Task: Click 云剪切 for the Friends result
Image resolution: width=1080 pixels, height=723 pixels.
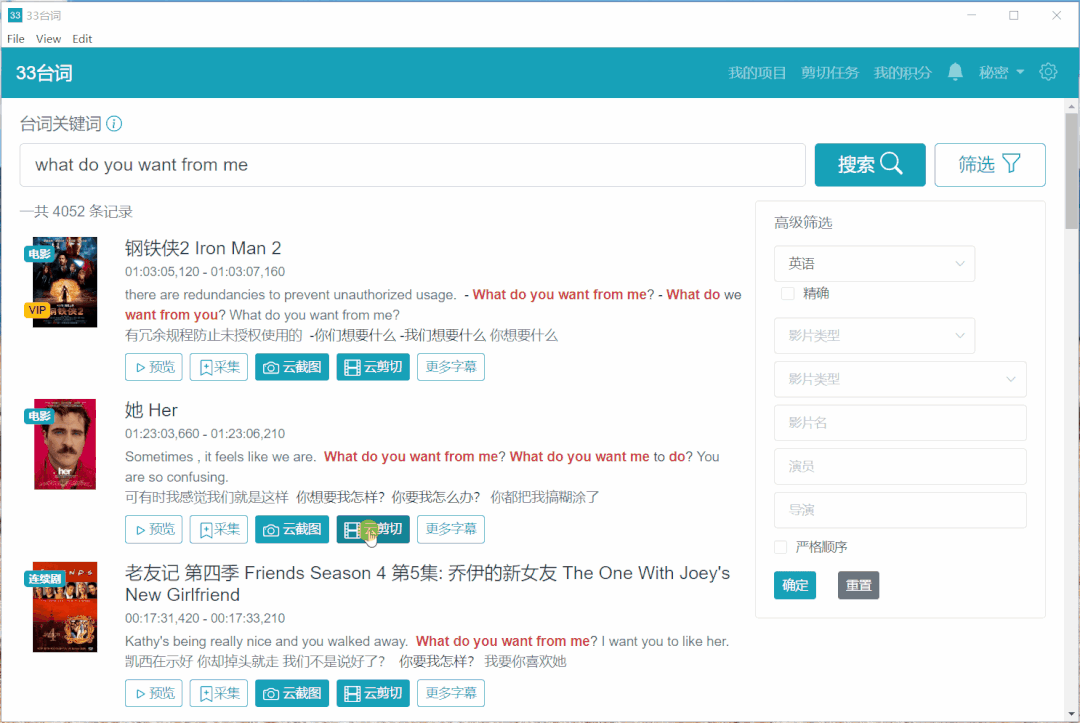Action: click(x=373, y=693)
